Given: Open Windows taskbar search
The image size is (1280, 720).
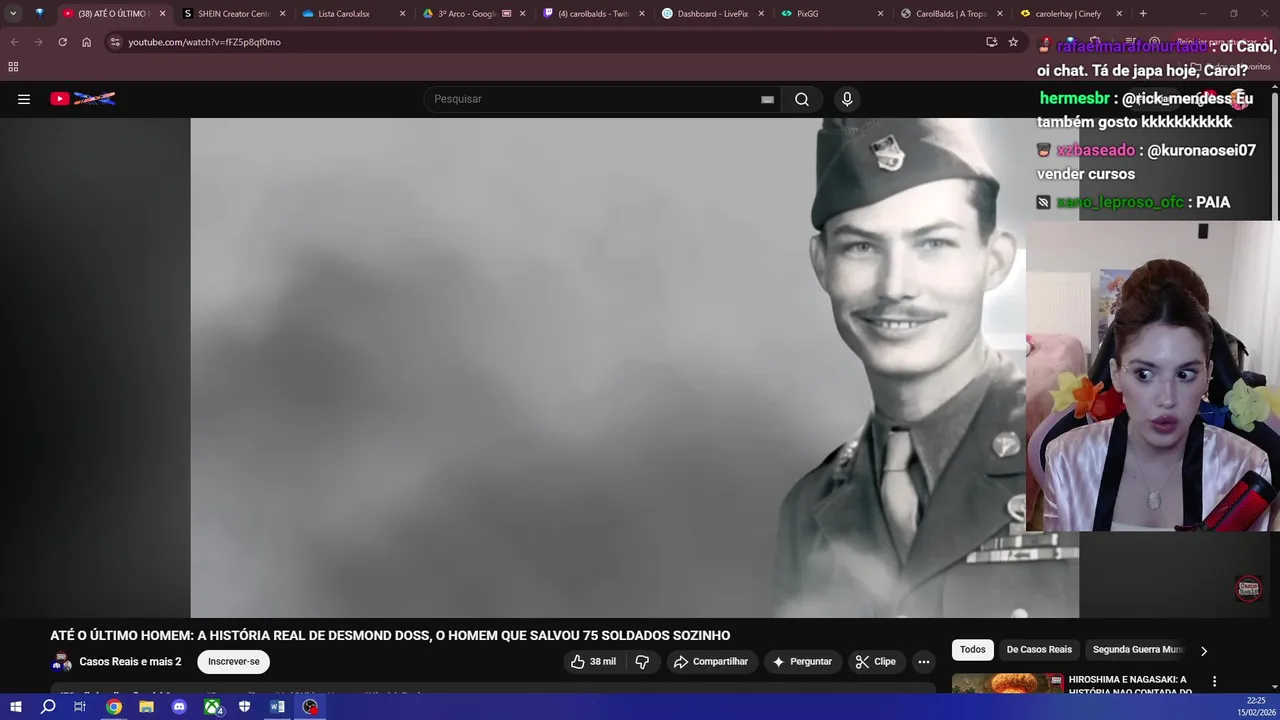Looking at the screenshot, I should click(x=48, y=707).
